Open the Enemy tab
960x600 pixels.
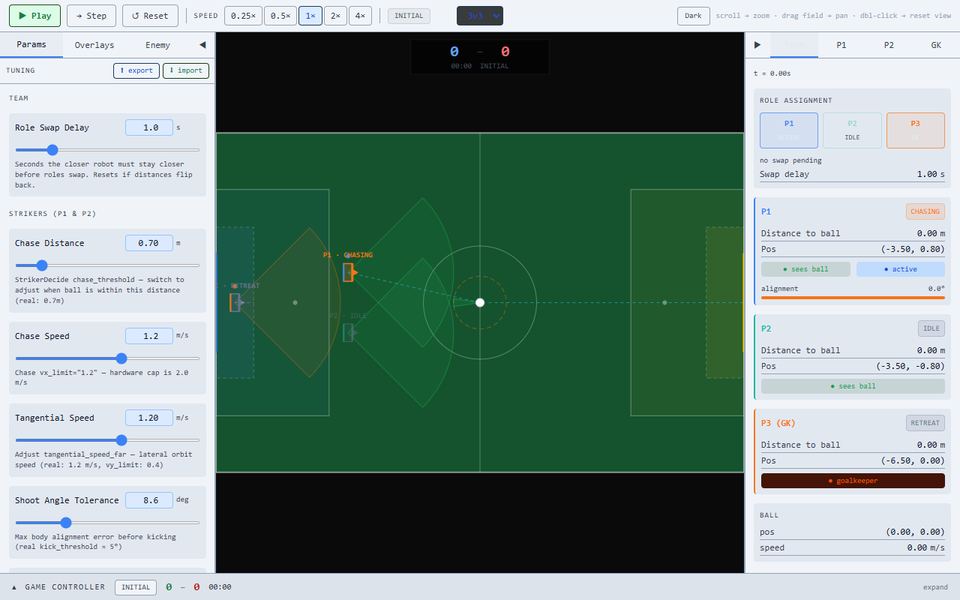pyautogui.click(x=157, y=45)
